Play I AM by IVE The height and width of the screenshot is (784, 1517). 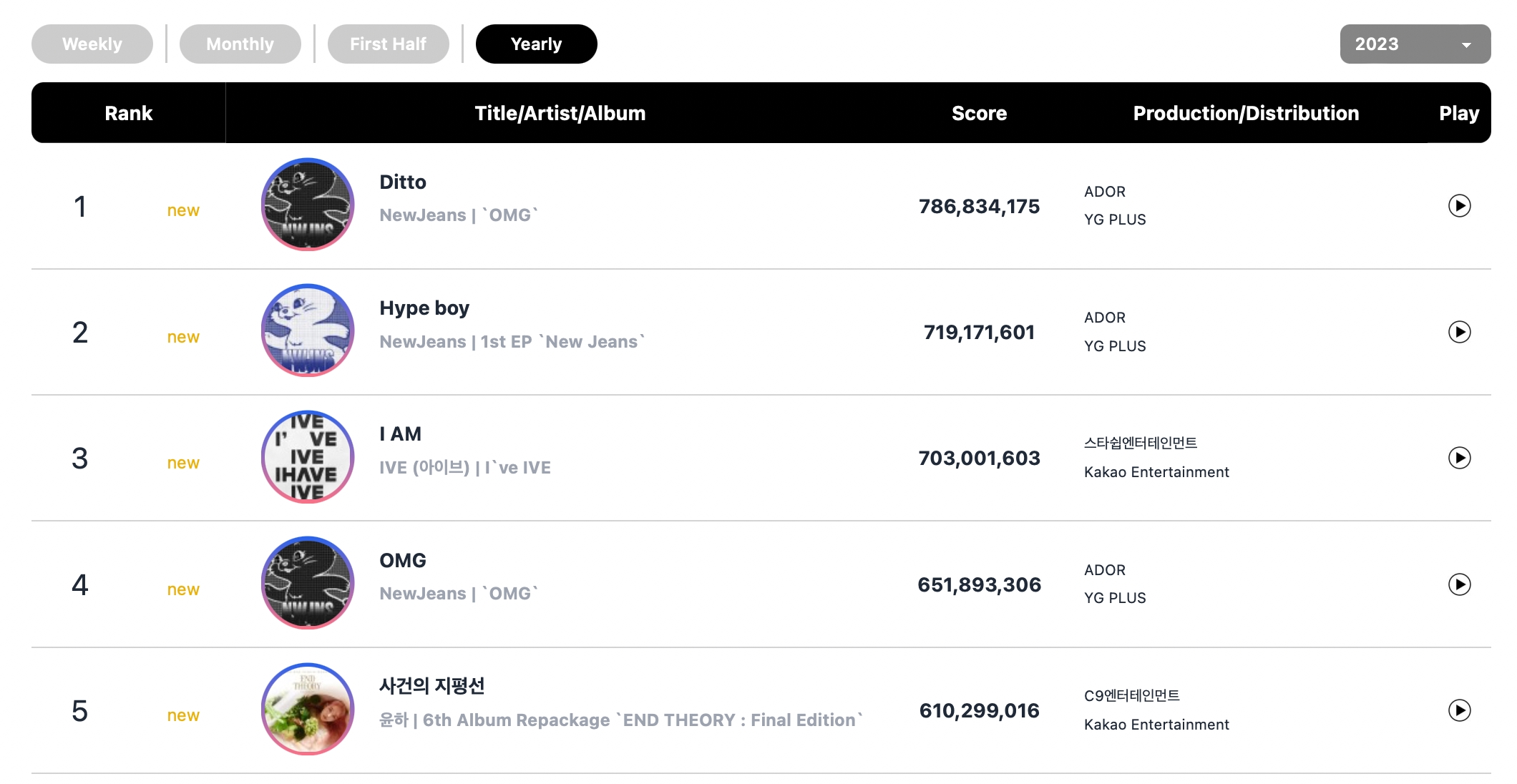click(x=1459, y=458)
